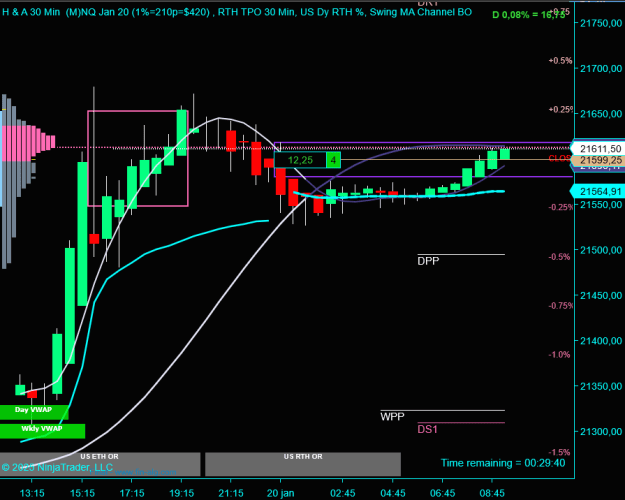Viewport: 625px width, 500px height.
Task: Click the 21400,00 price axis label
Action: 601,341
